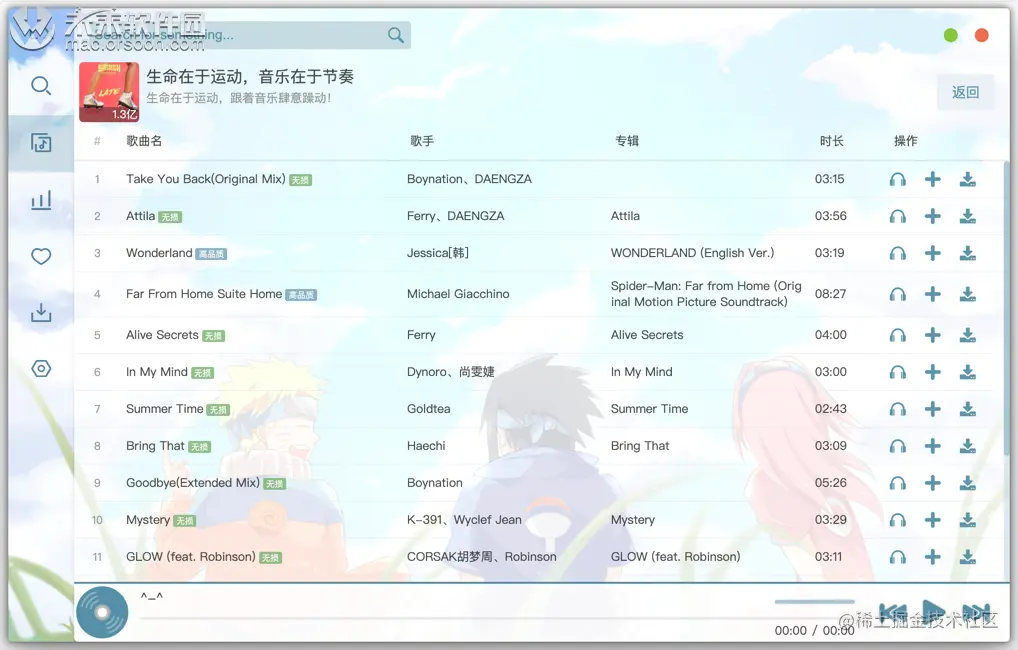Skip to the next track

pos(976,613)
